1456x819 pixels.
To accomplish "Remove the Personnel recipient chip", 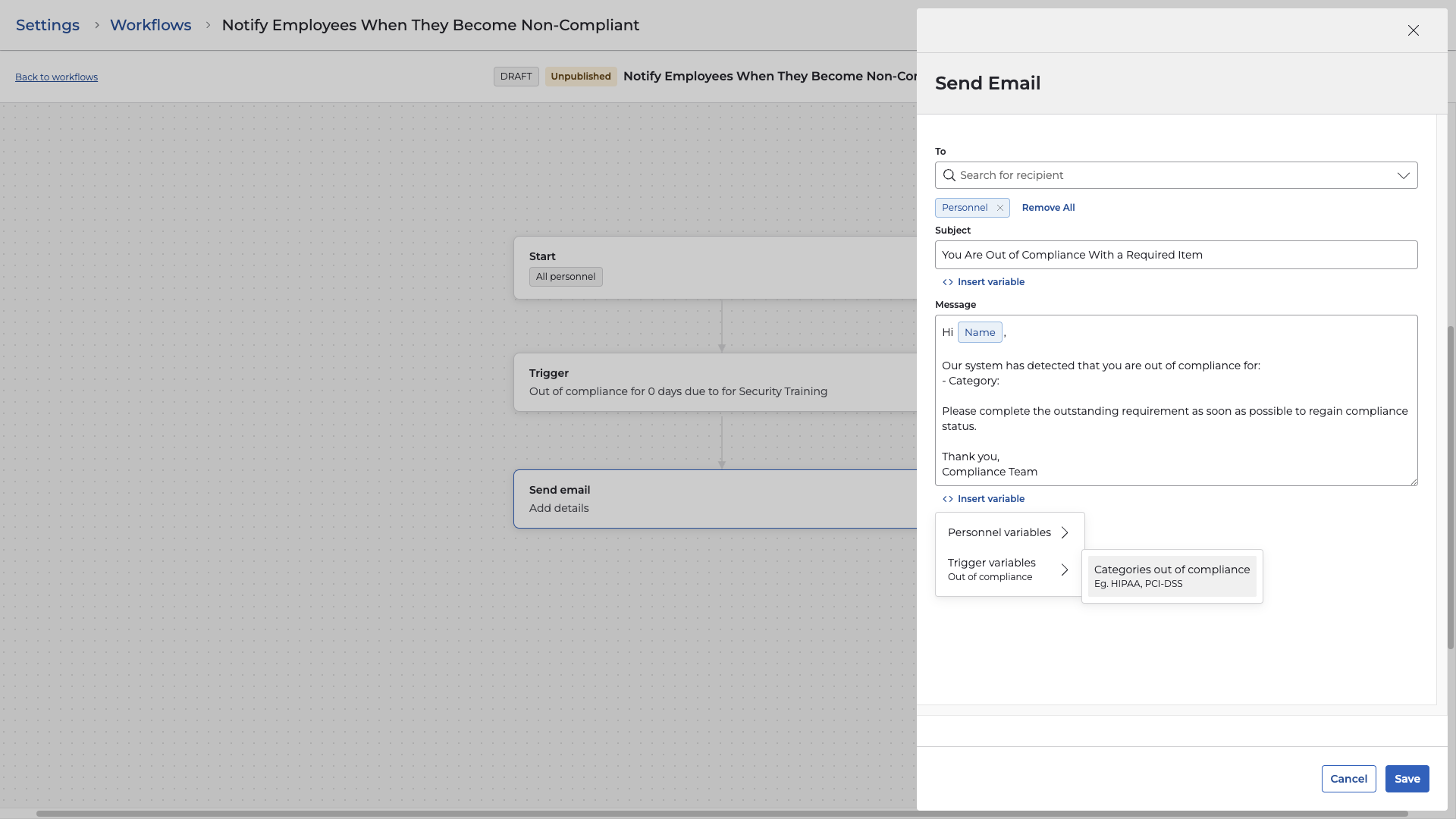I will click(999, 208).
